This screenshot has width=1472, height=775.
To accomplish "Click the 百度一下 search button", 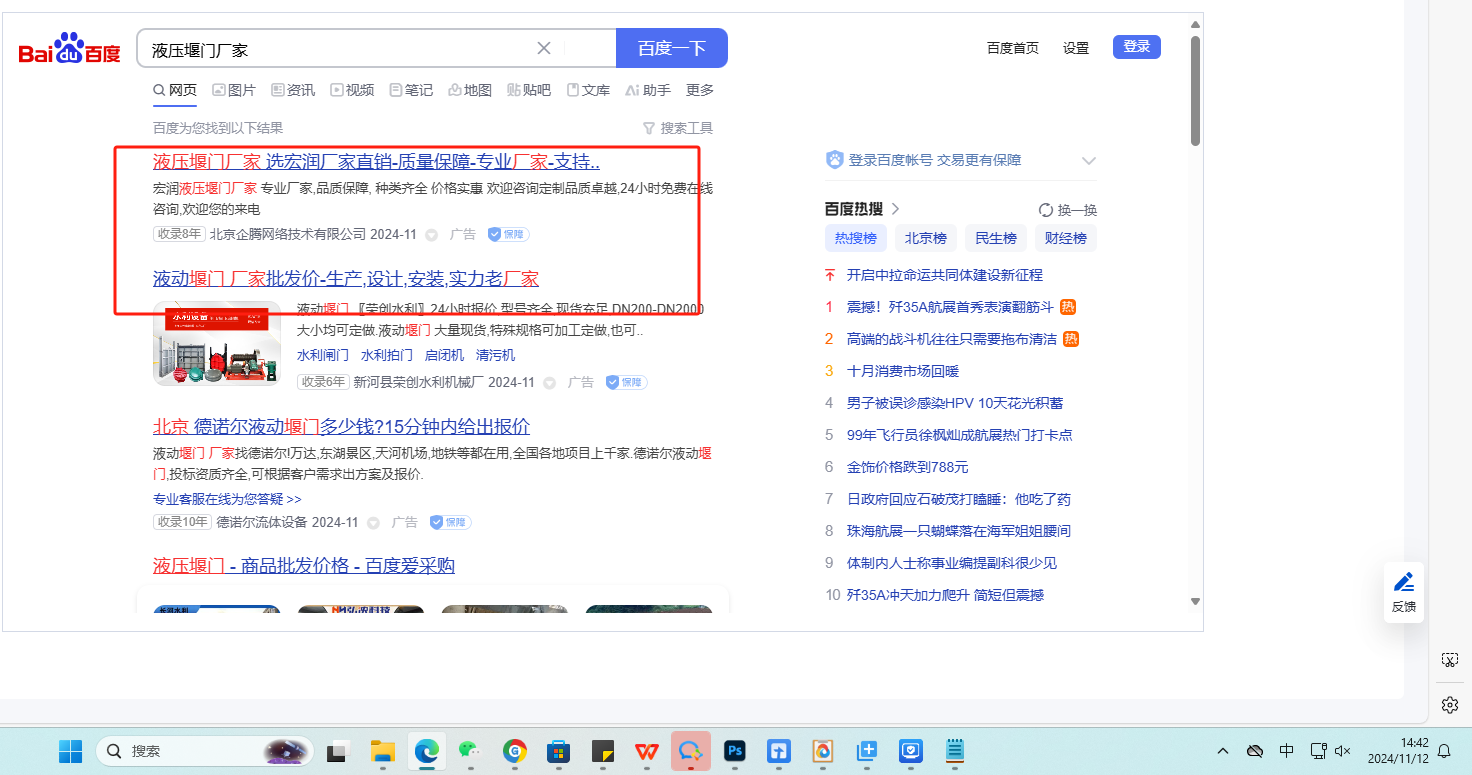I will (671, 48).
